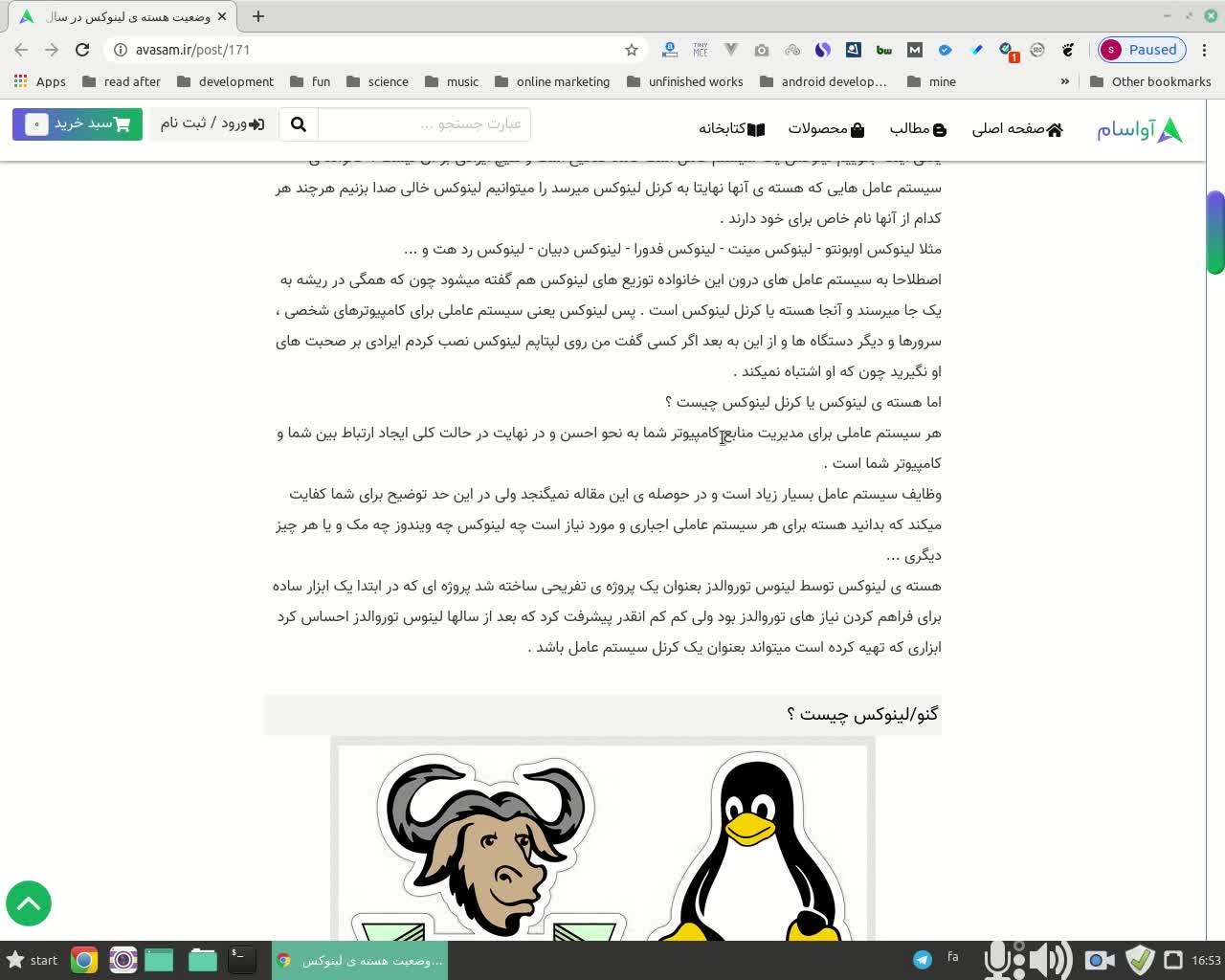This screenshot has width=1225, height=980.
Task: Show the hidden bookmarks overflow chevron
Action: [1065, 81]
